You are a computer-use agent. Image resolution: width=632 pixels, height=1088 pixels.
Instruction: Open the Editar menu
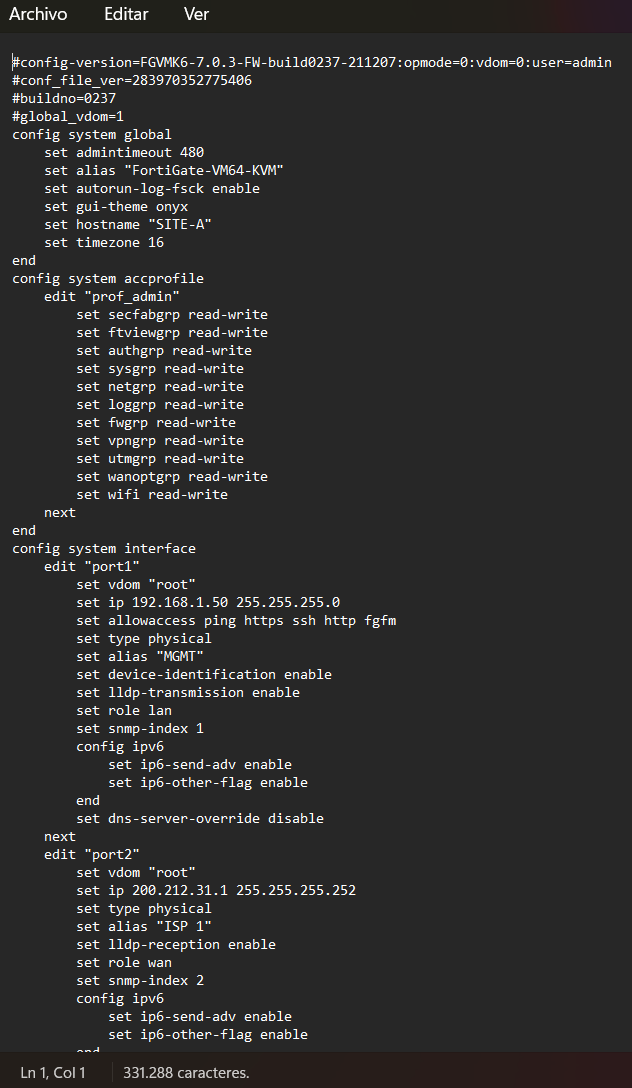pyautogui.click(x=126, y=14)
